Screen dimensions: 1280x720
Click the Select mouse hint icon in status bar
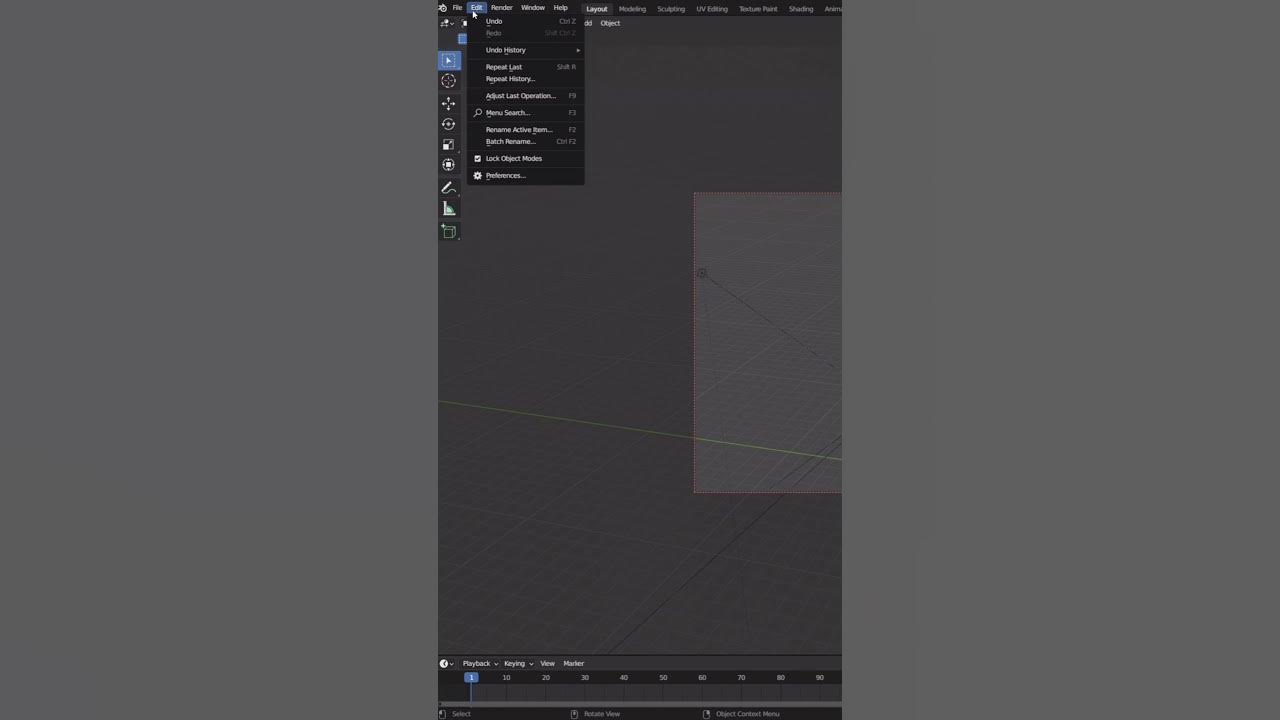pos(443,714)
